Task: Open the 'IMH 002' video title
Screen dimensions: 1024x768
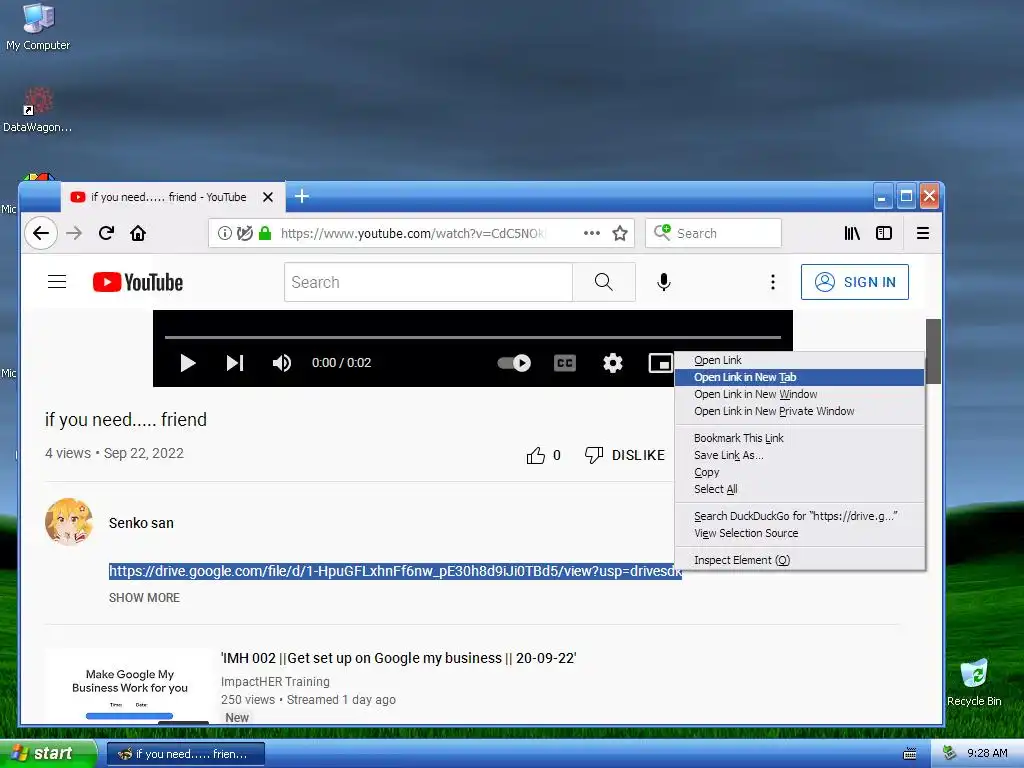Action: 398,658
